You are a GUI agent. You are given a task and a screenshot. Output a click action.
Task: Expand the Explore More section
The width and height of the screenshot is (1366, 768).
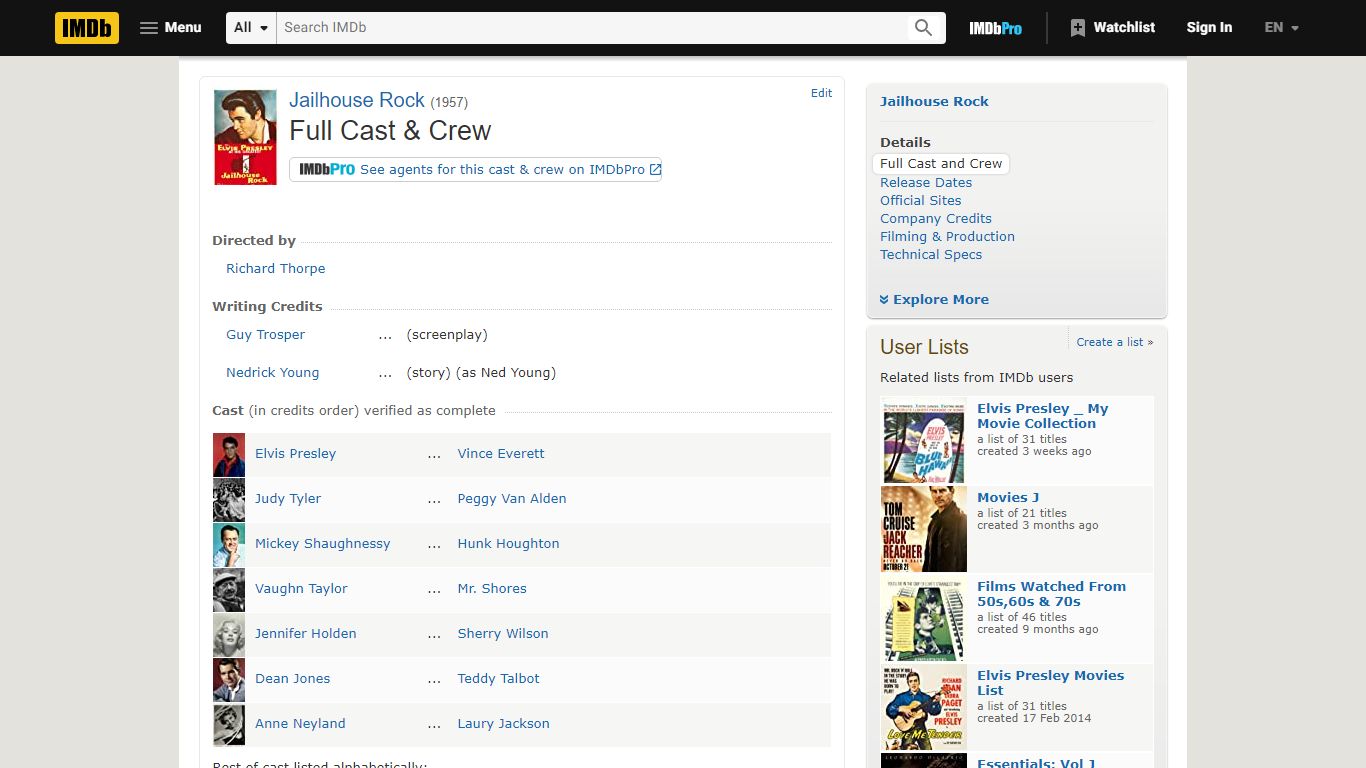[x=934, y=300]
